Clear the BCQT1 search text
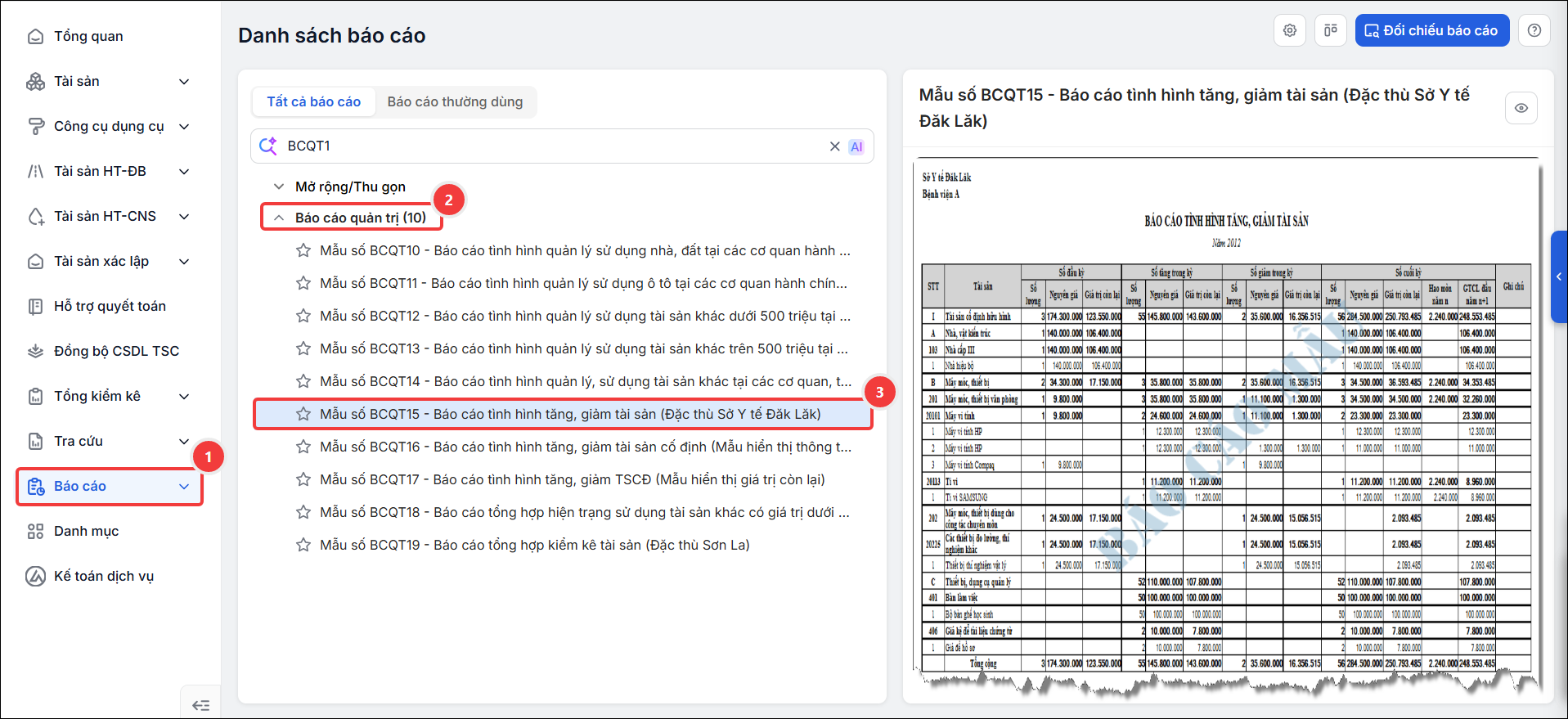The height and width of the screenshot is (719, 1568). (835, 146)
